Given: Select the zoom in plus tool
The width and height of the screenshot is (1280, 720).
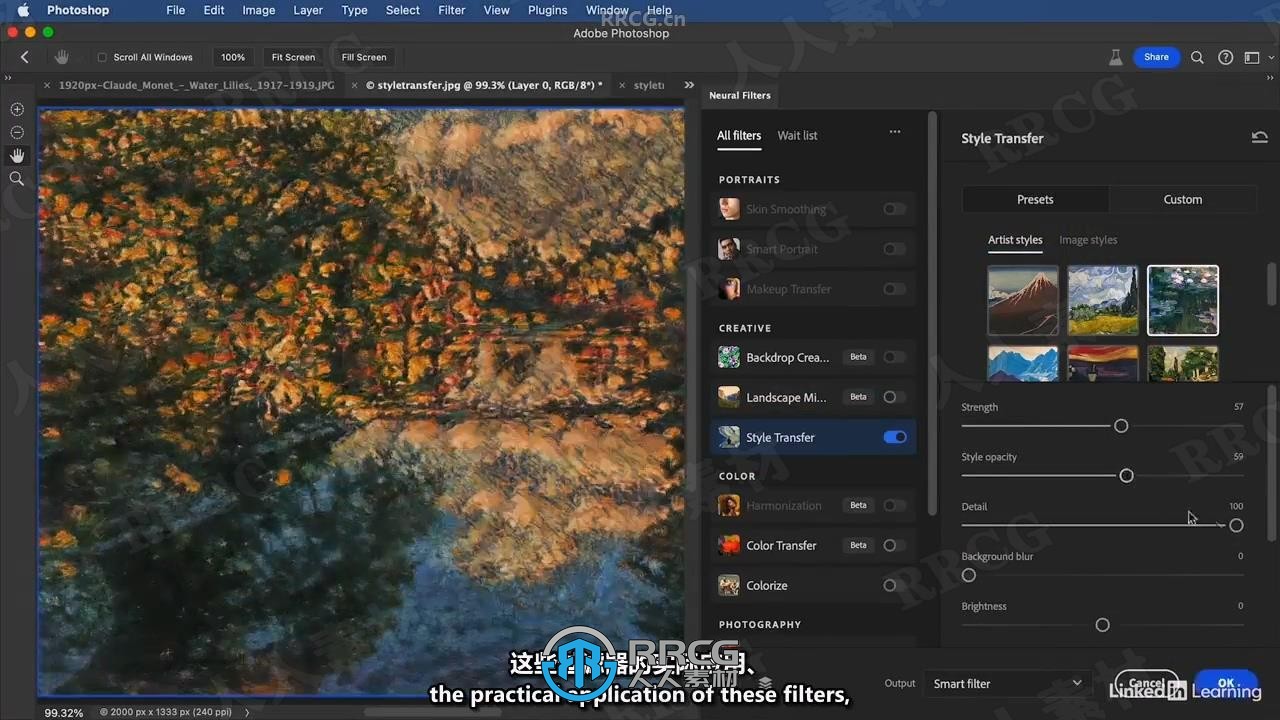Looking at the screenshot, I should (x=17, y=109).
